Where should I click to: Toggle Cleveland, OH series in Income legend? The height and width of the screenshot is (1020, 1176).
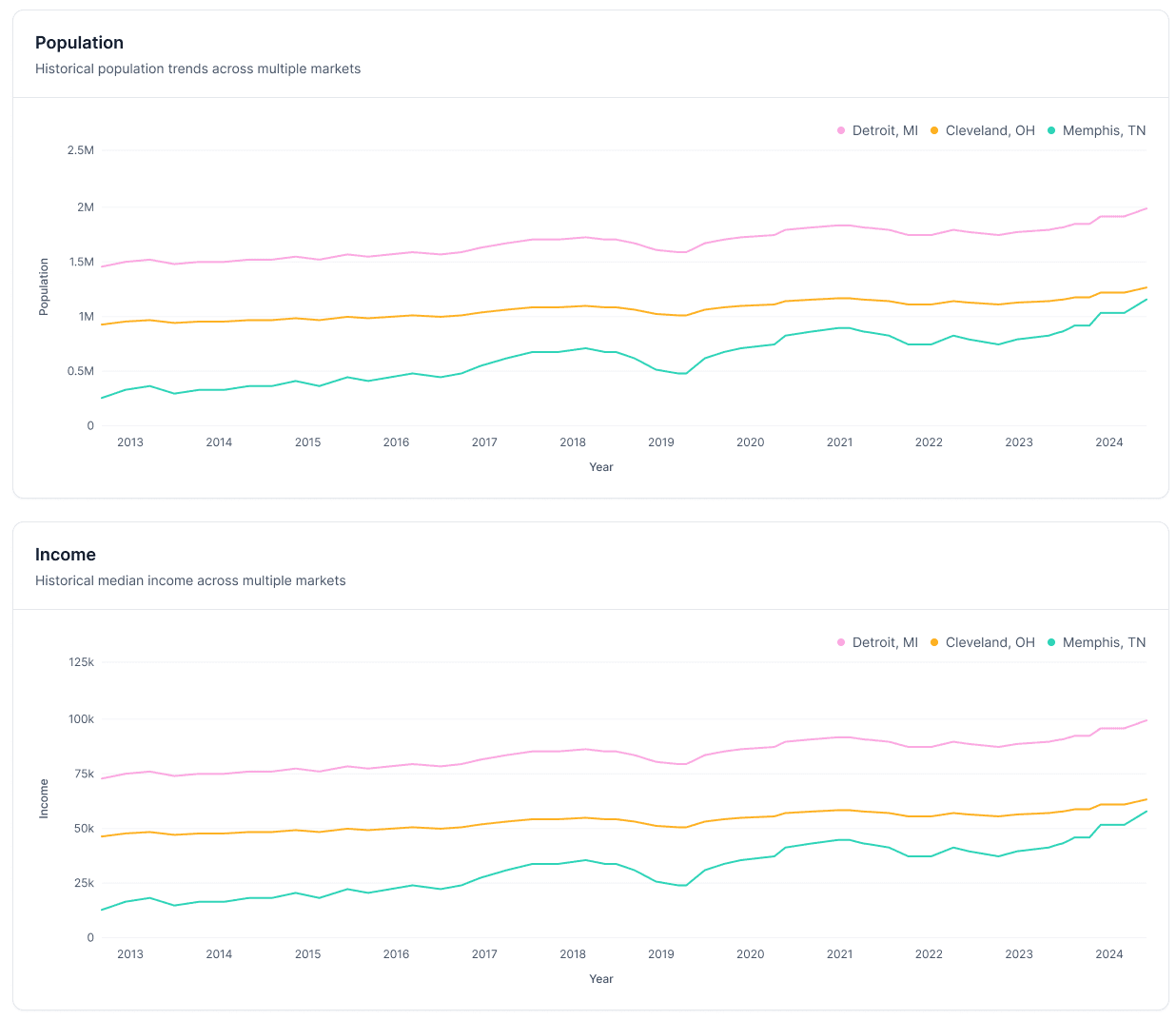[982, 642]
